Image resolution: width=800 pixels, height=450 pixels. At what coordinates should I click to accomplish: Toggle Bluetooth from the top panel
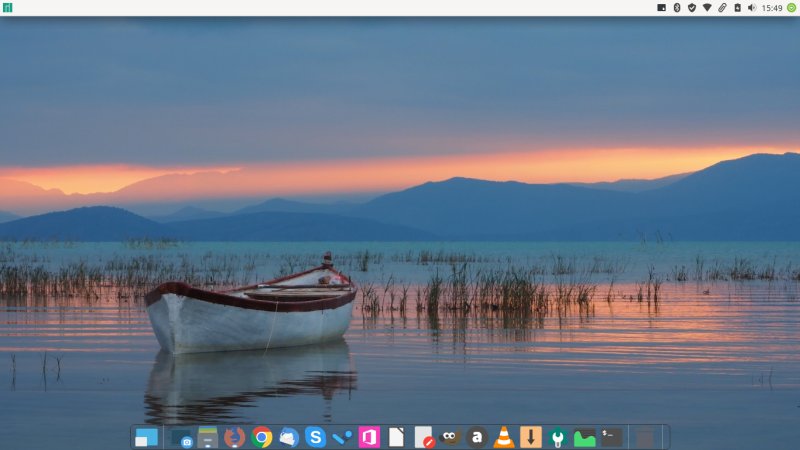point(676,7)
